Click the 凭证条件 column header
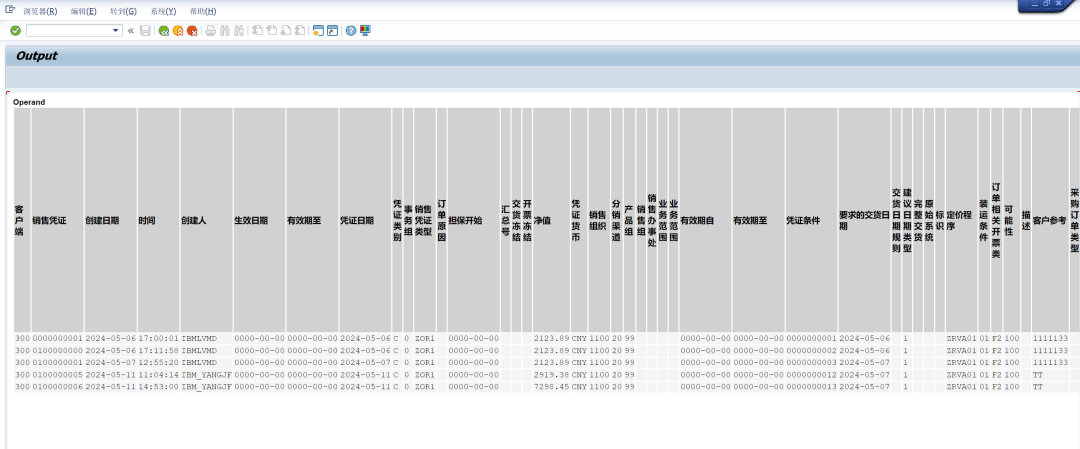Viewport: 1080px width, 449px height. pyautogui.click(x=811, y=220)
